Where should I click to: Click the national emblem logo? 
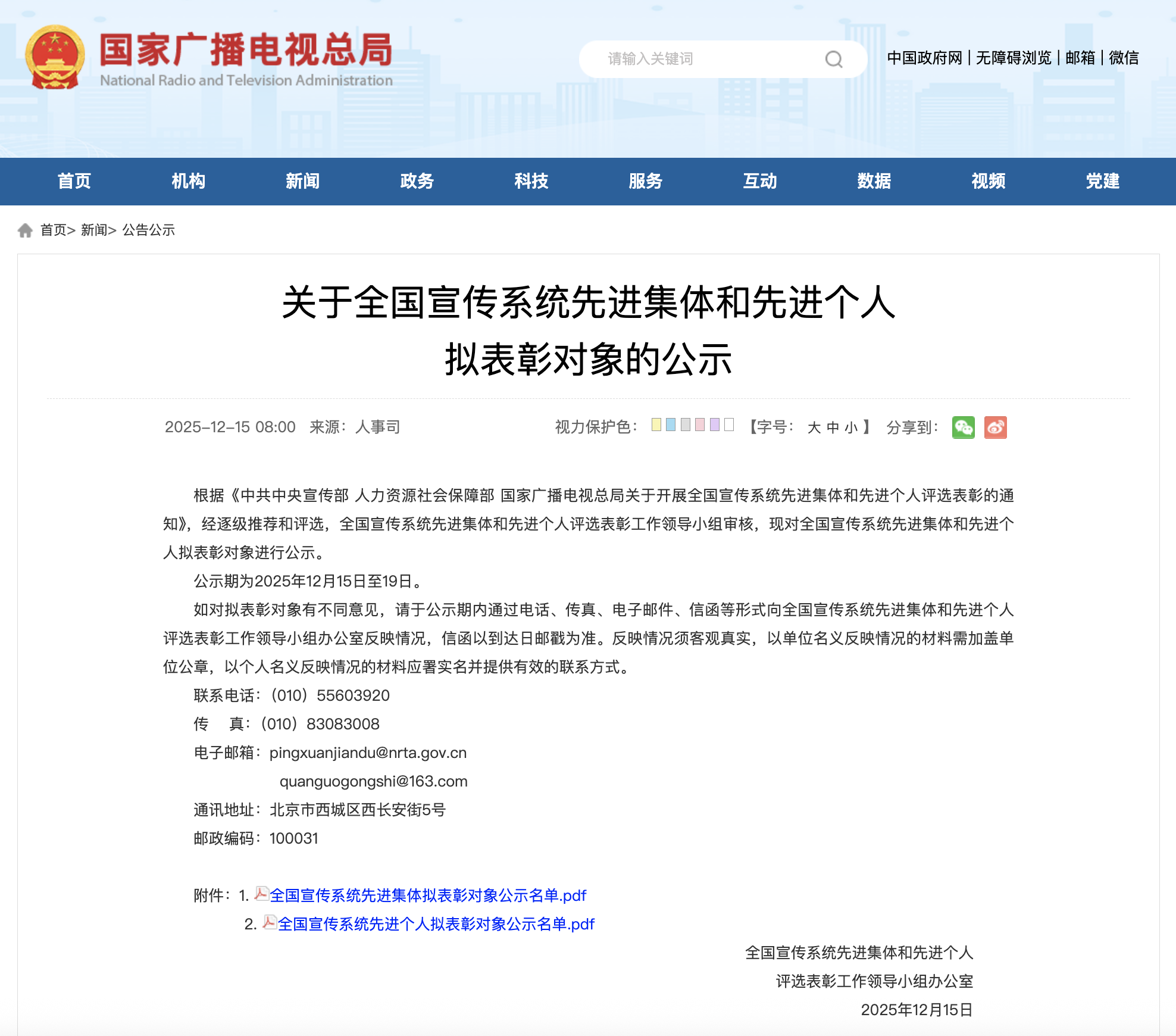(x=55, y=57)
